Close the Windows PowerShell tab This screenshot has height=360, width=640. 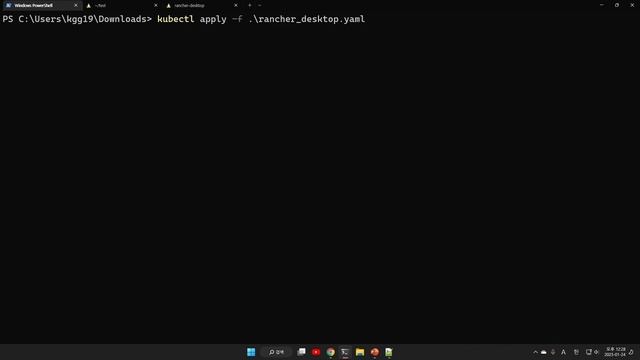tap(76, 5)
